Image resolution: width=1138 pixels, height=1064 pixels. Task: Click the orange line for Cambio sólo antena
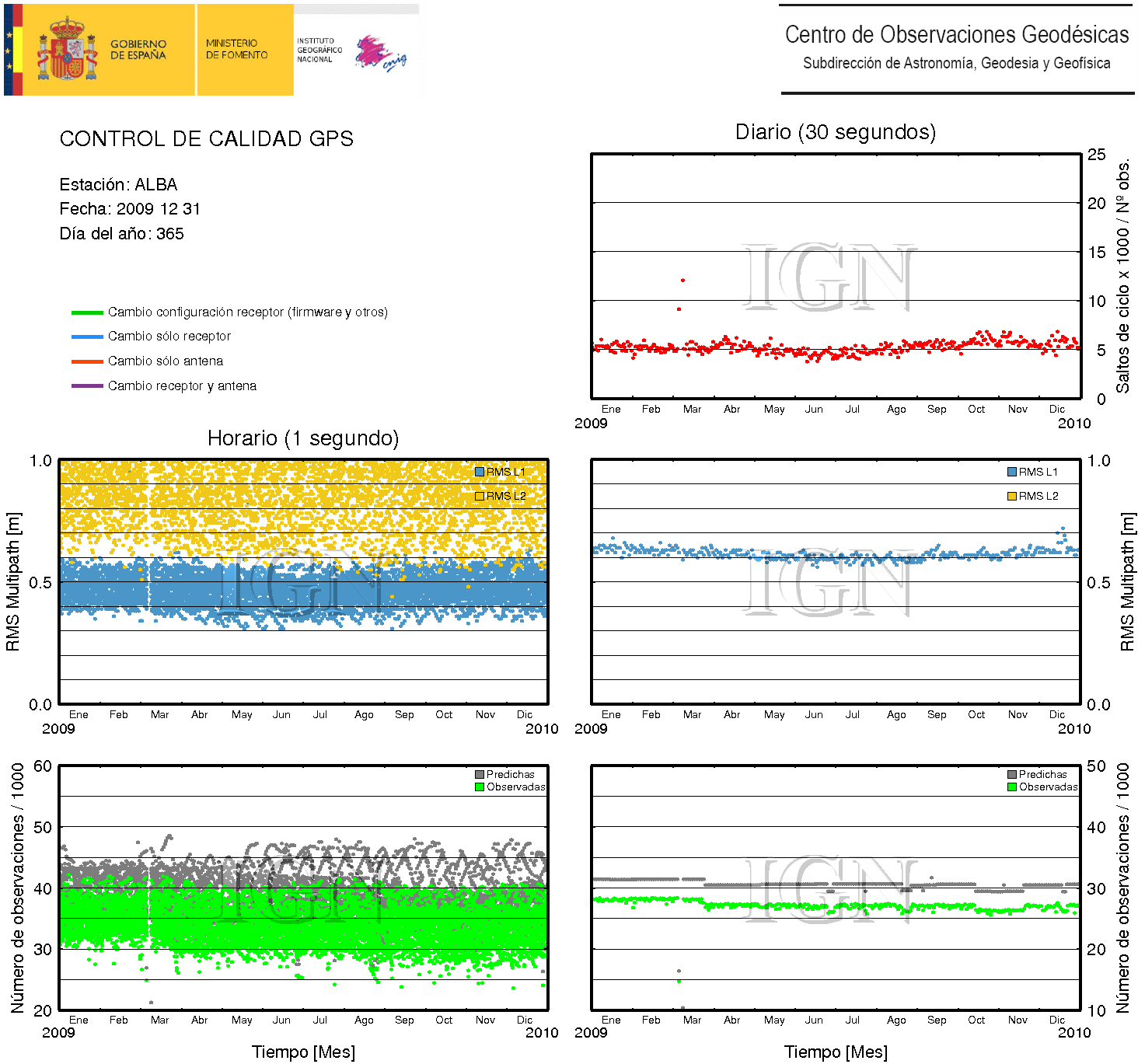tap(87, 361)
